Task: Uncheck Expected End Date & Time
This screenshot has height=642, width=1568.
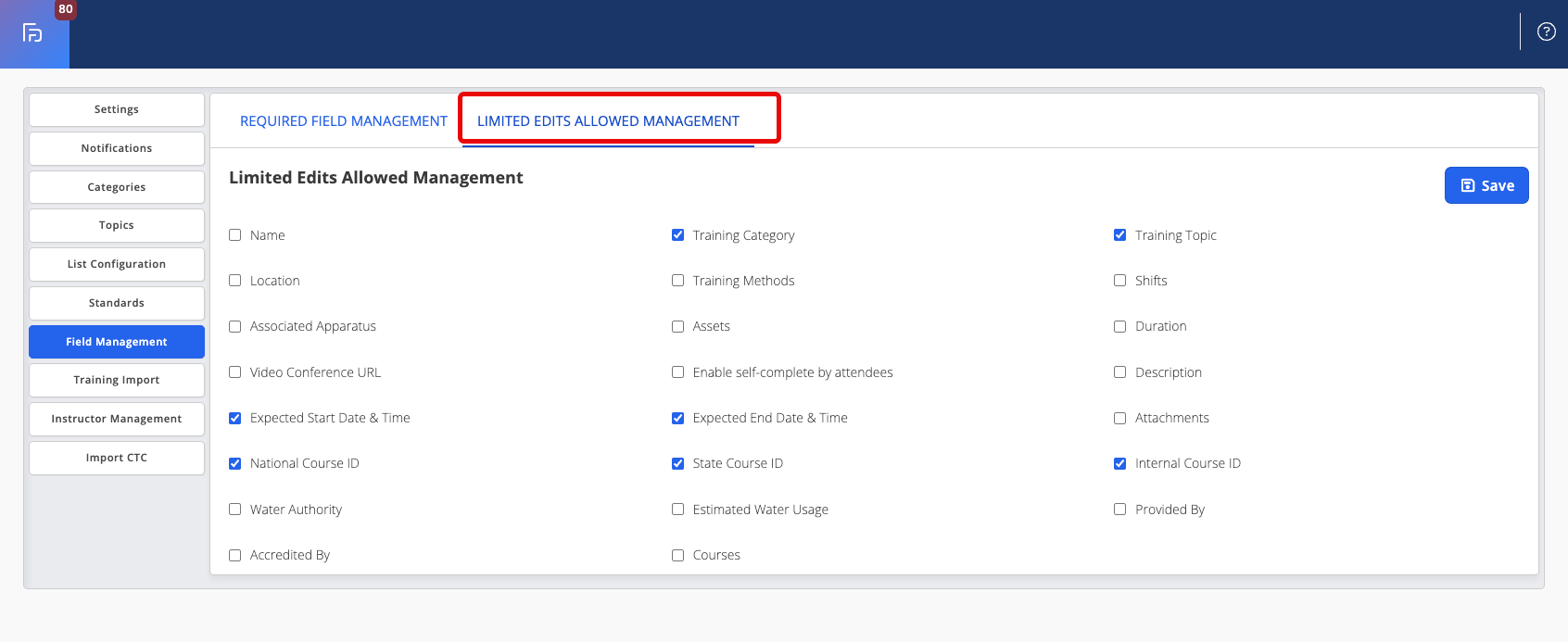Action: [677, 418]
